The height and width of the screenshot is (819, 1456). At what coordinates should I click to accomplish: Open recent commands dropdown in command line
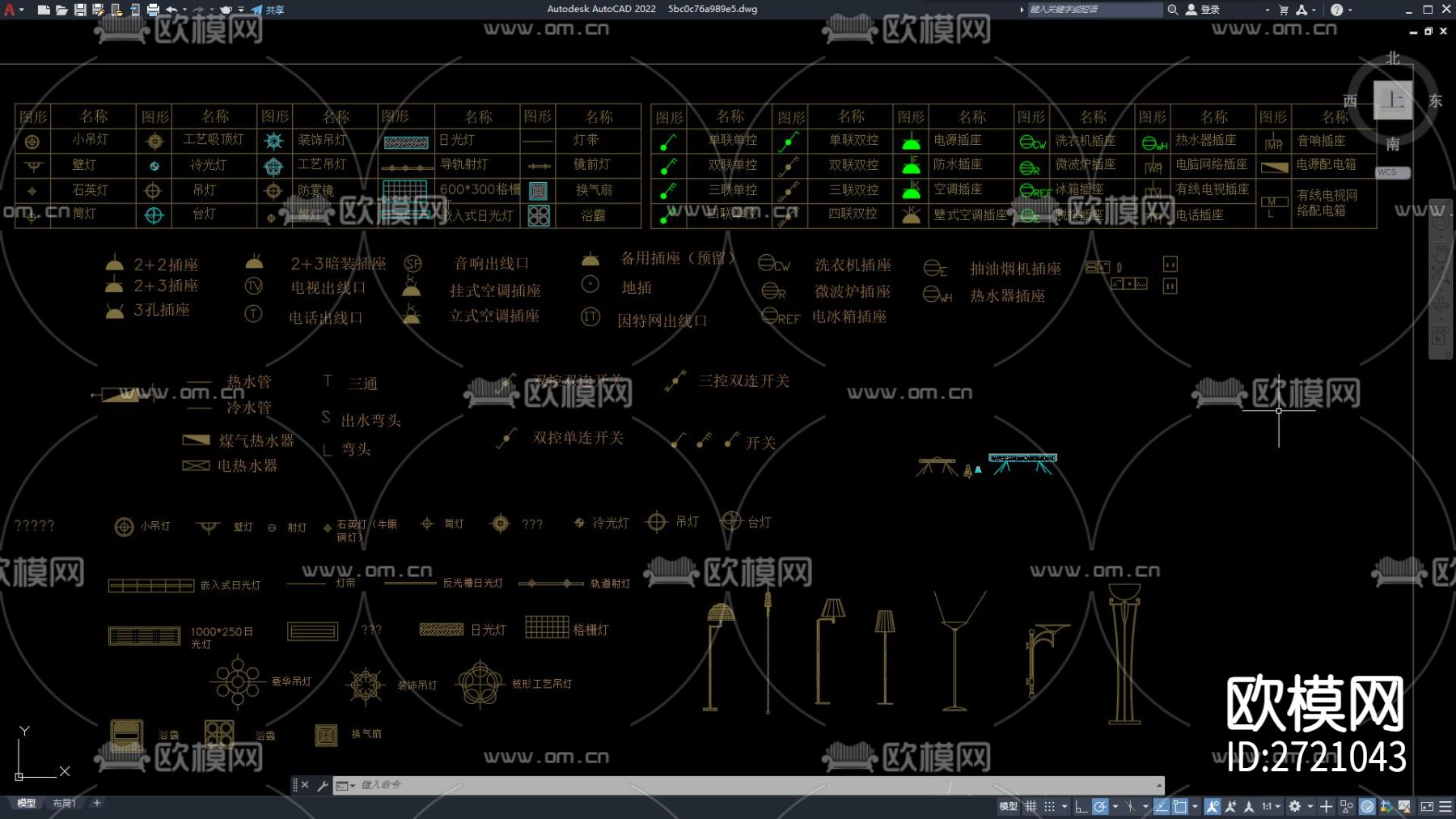click(345, 785)
